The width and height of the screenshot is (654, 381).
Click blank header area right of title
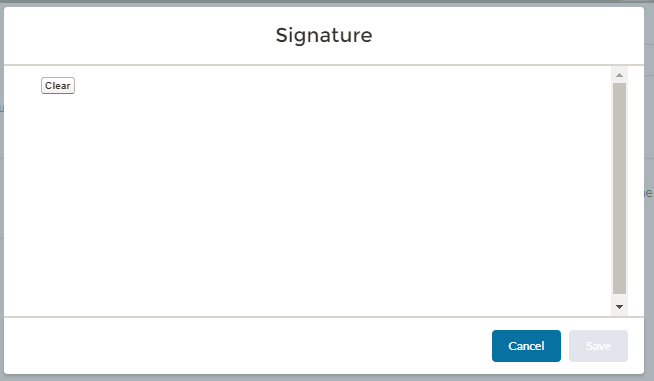click(x=508, y=35)
